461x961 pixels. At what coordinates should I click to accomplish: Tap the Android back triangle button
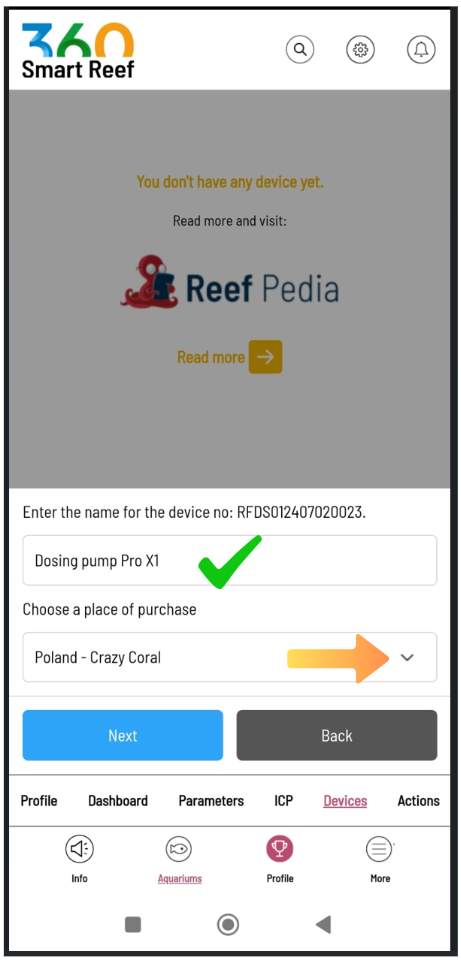324,924
